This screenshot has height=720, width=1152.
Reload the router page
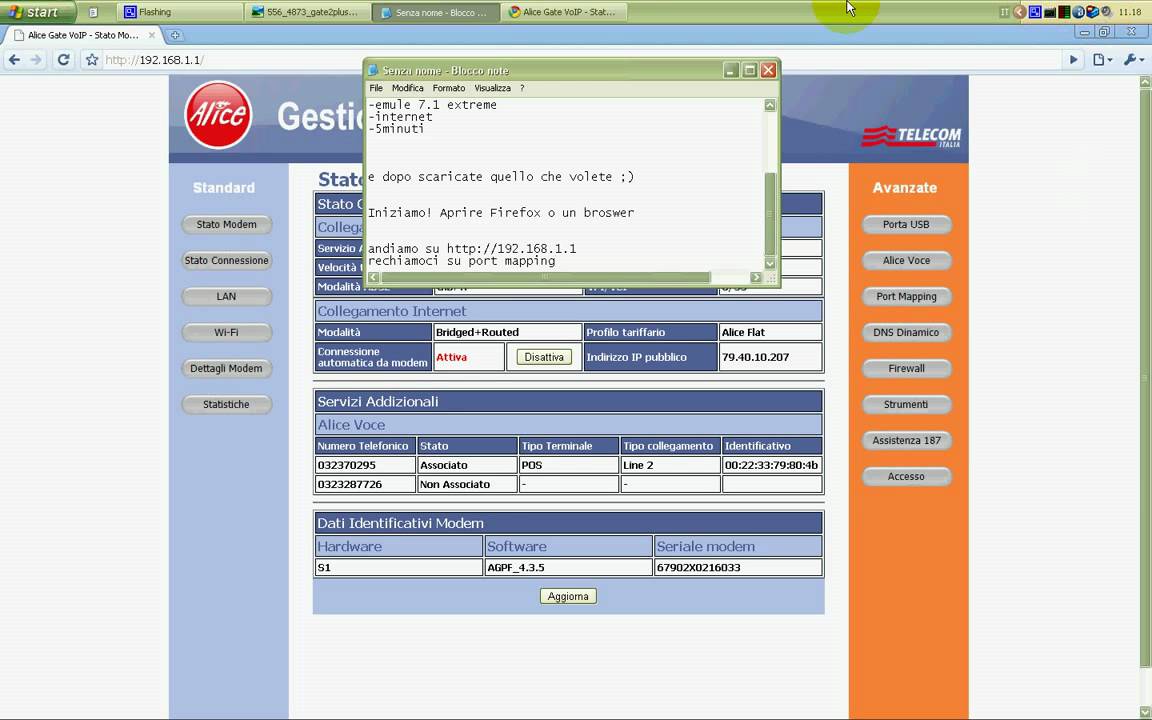63,60
